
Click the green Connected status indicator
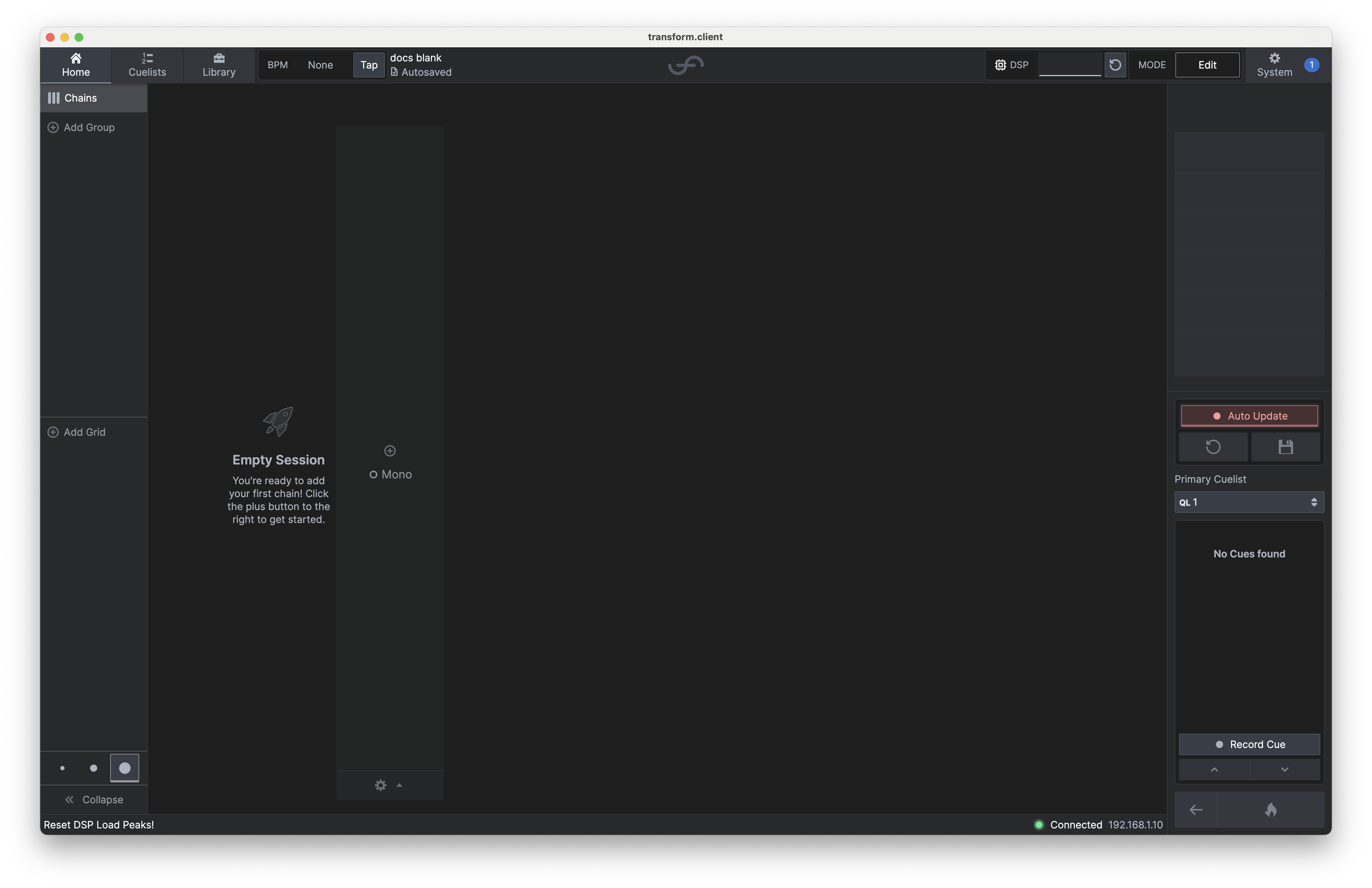tap(1038, 824)
